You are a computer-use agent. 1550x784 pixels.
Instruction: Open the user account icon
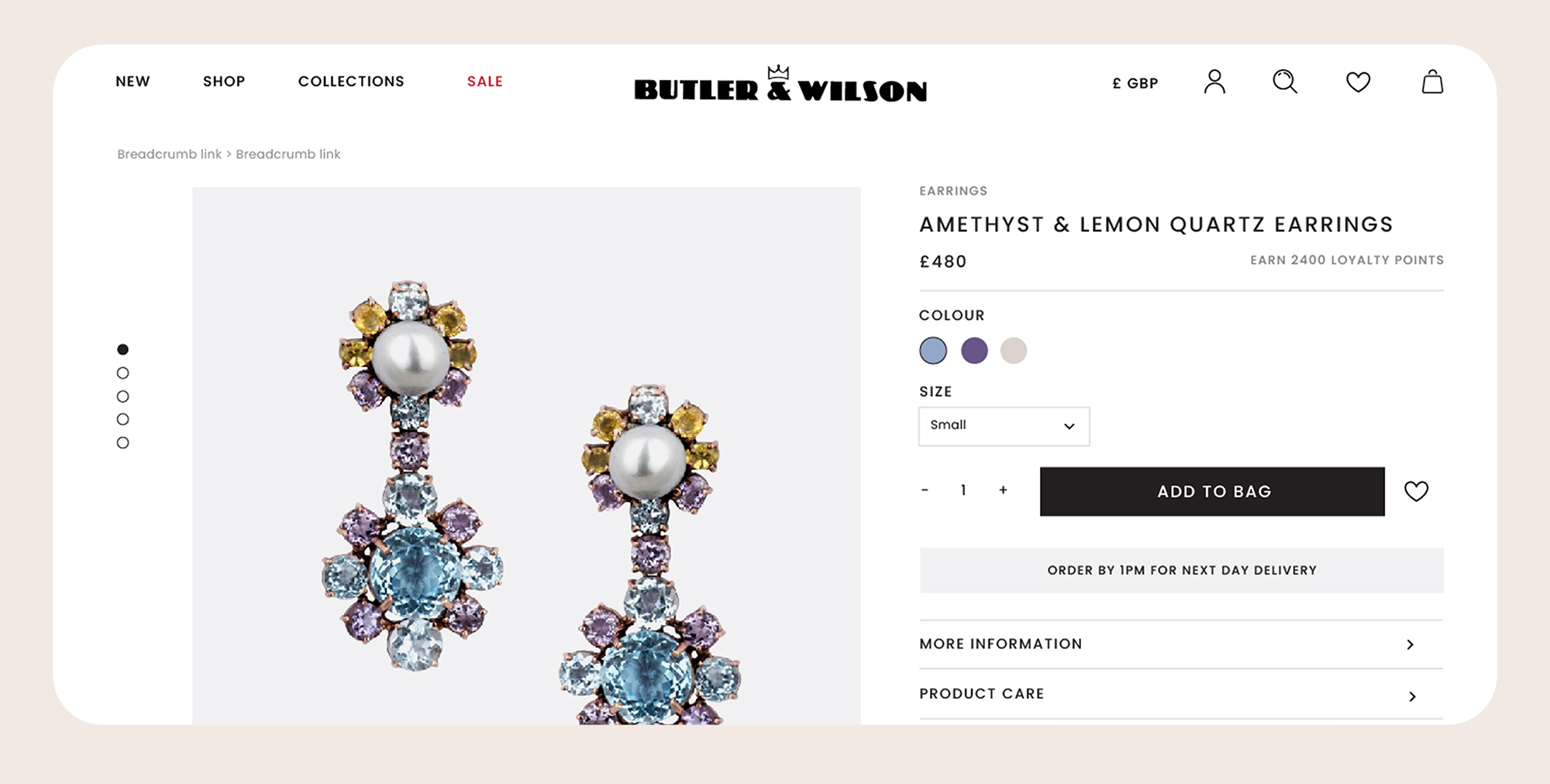coord(1214,81)
